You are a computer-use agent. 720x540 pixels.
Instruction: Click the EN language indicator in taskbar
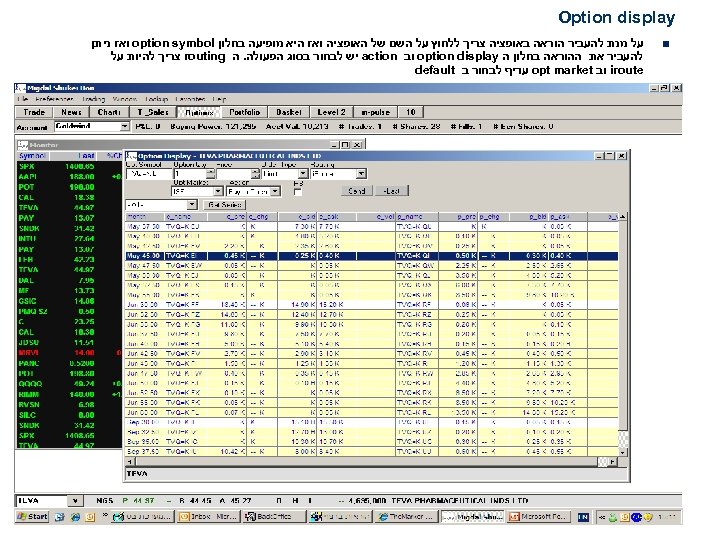pyautogui.click(x=583, y=517)
